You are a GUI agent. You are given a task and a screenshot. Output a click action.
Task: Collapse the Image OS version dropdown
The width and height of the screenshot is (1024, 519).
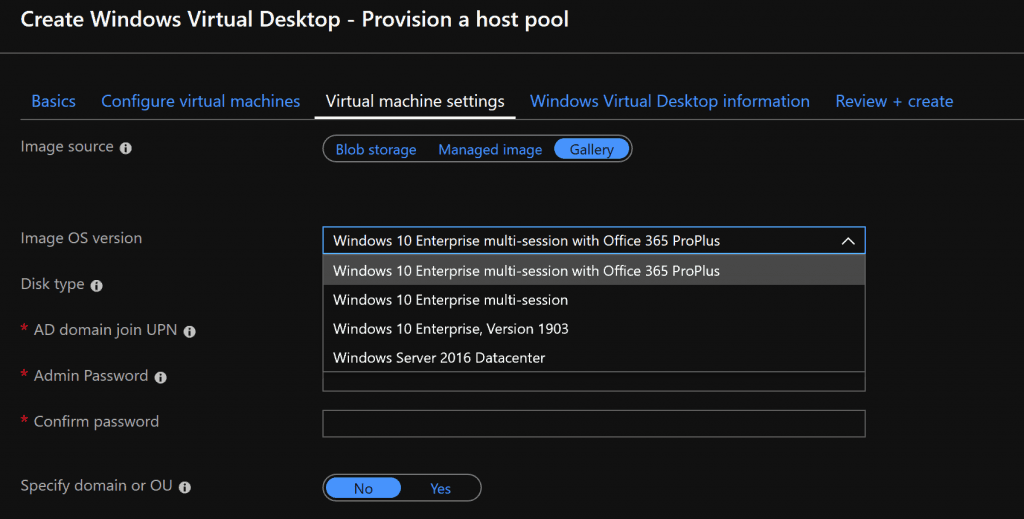(x=594, y=240)
